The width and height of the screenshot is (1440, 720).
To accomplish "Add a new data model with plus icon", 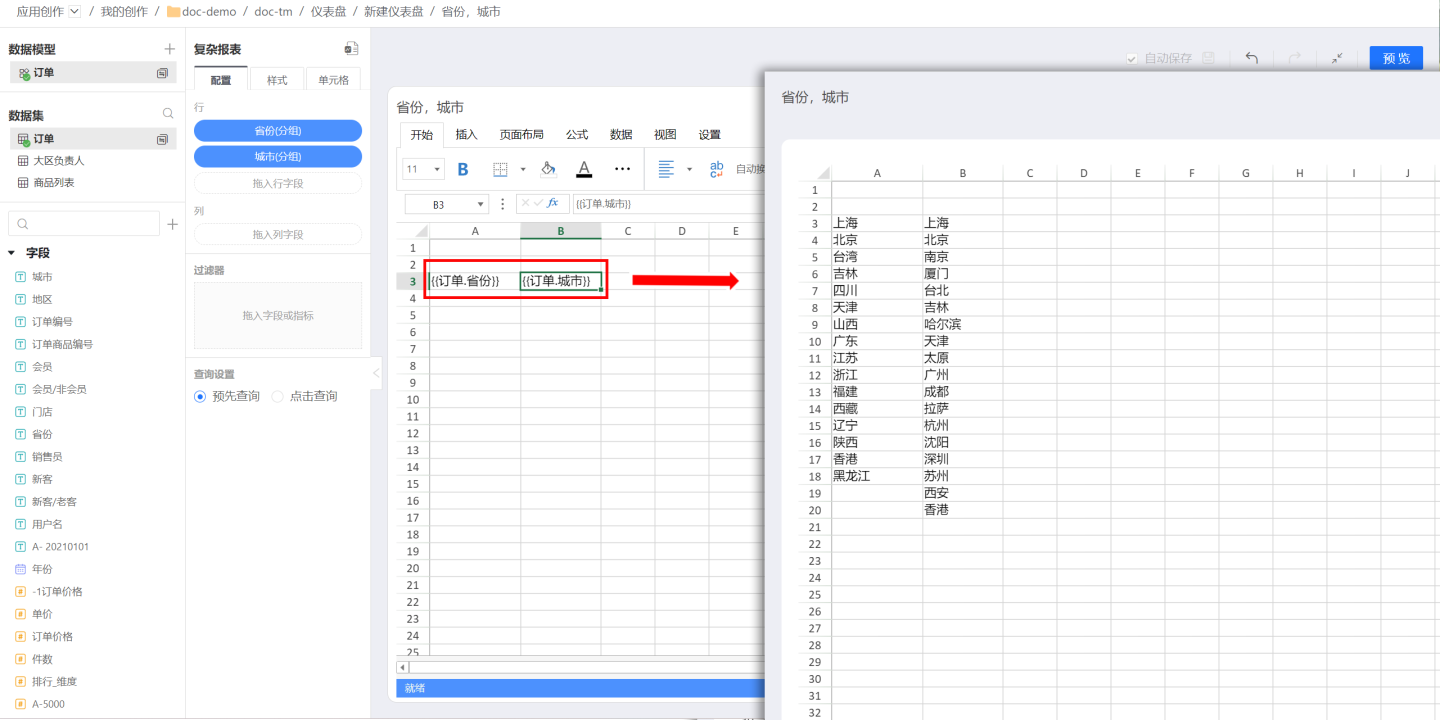I will [169, 49].
